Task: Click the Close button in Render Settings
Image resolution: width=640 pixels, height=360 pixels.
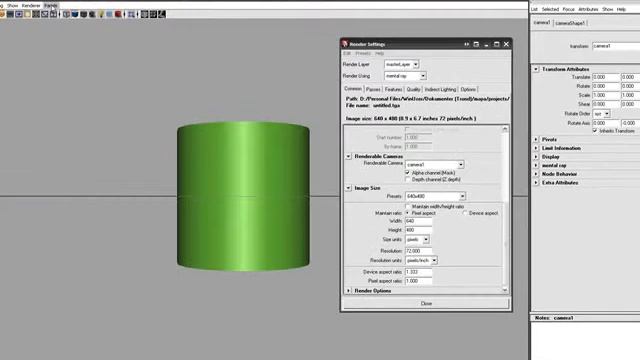Action: coord(426,303)
